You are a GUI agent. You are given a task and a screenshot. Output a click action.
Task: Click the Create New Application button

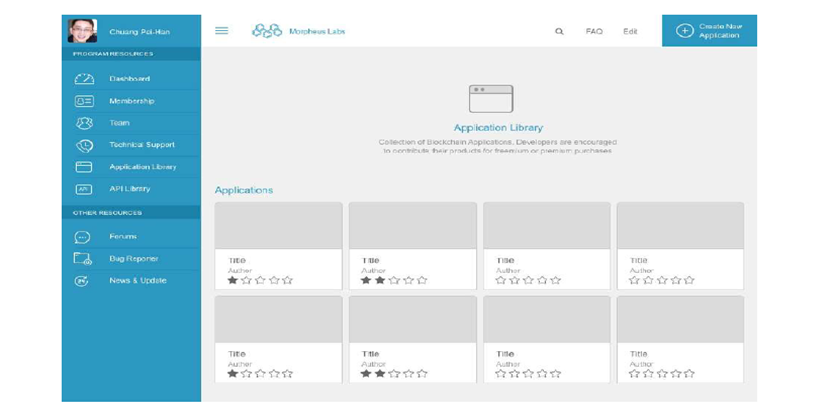tap(709, 31)
